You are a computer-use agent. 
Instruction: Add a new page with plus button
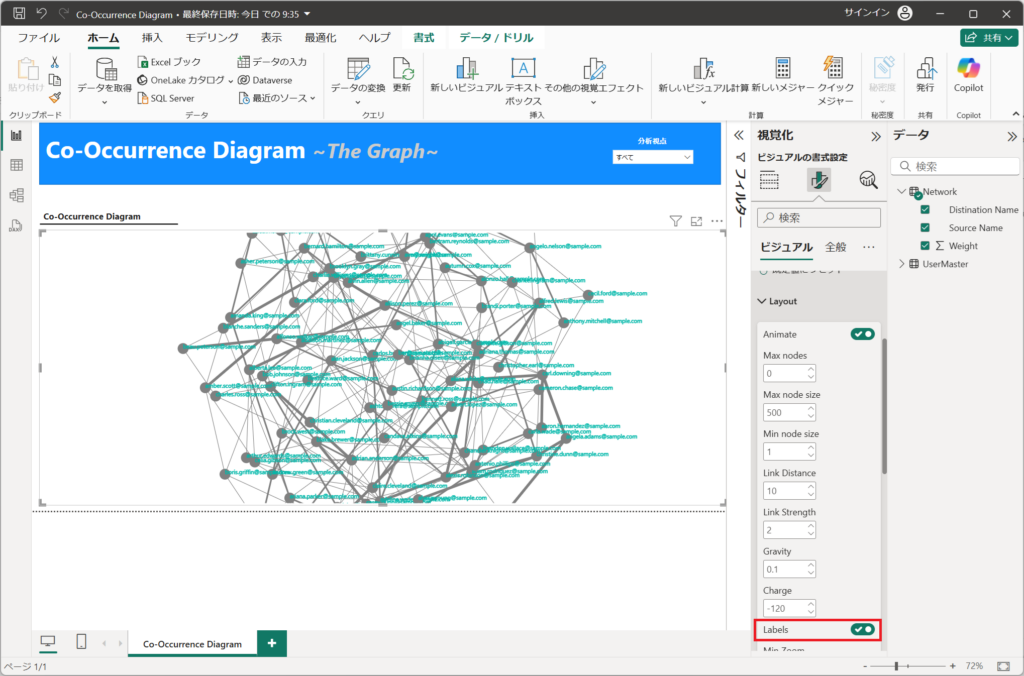272,643
